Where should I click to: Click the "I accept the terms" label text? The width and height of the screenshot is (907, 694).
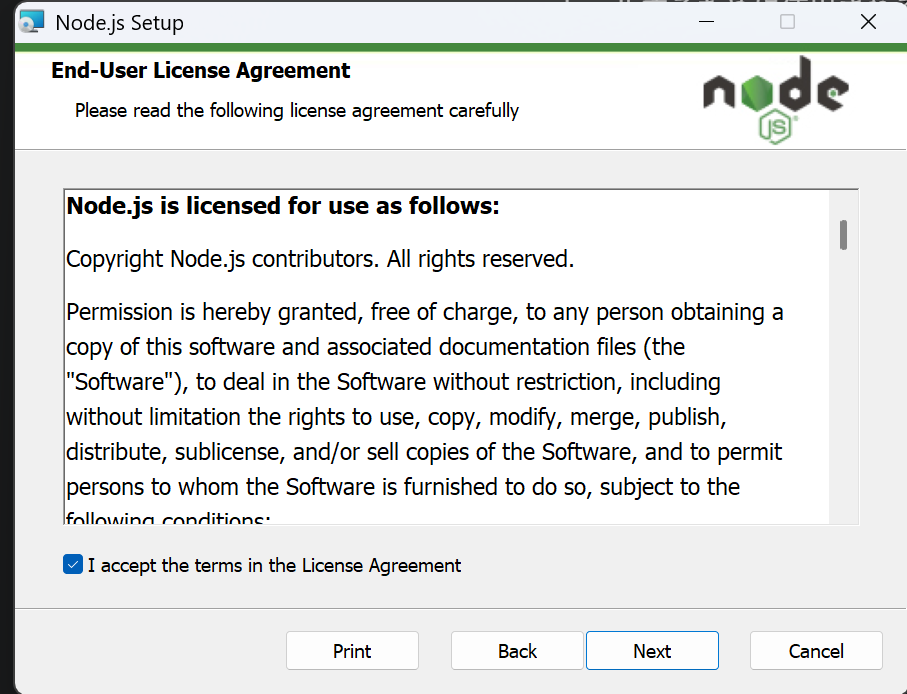point(274,565)
